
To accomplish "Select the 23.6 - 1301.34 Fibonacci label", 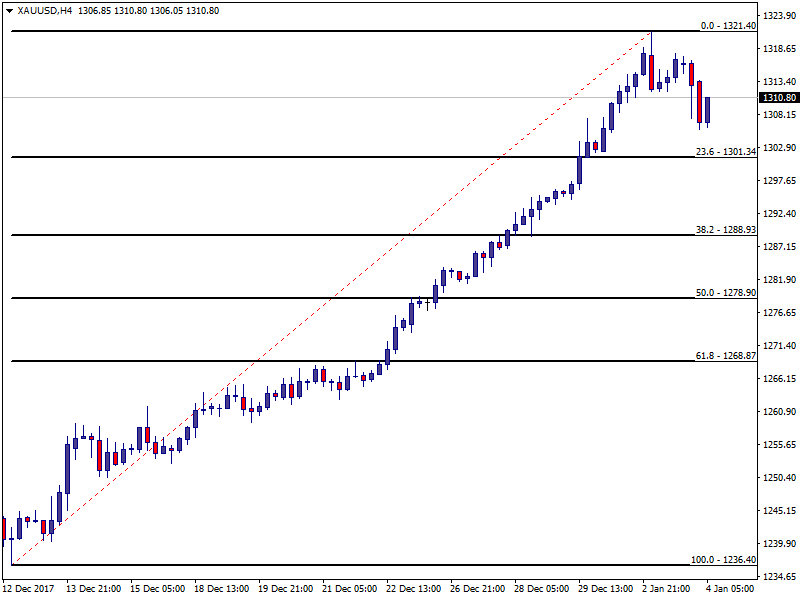I will click(x=723, y=152).
